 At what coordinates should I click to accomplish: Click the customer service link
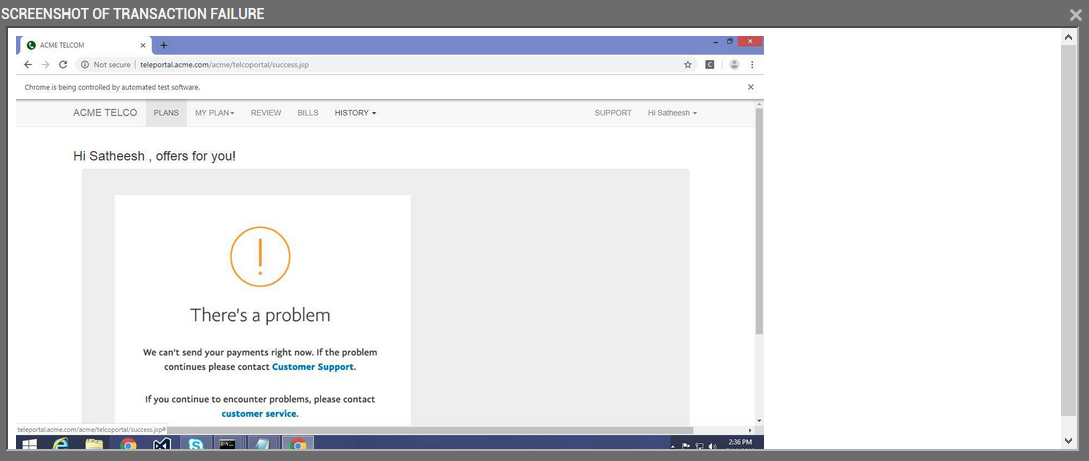pos(259,414)
